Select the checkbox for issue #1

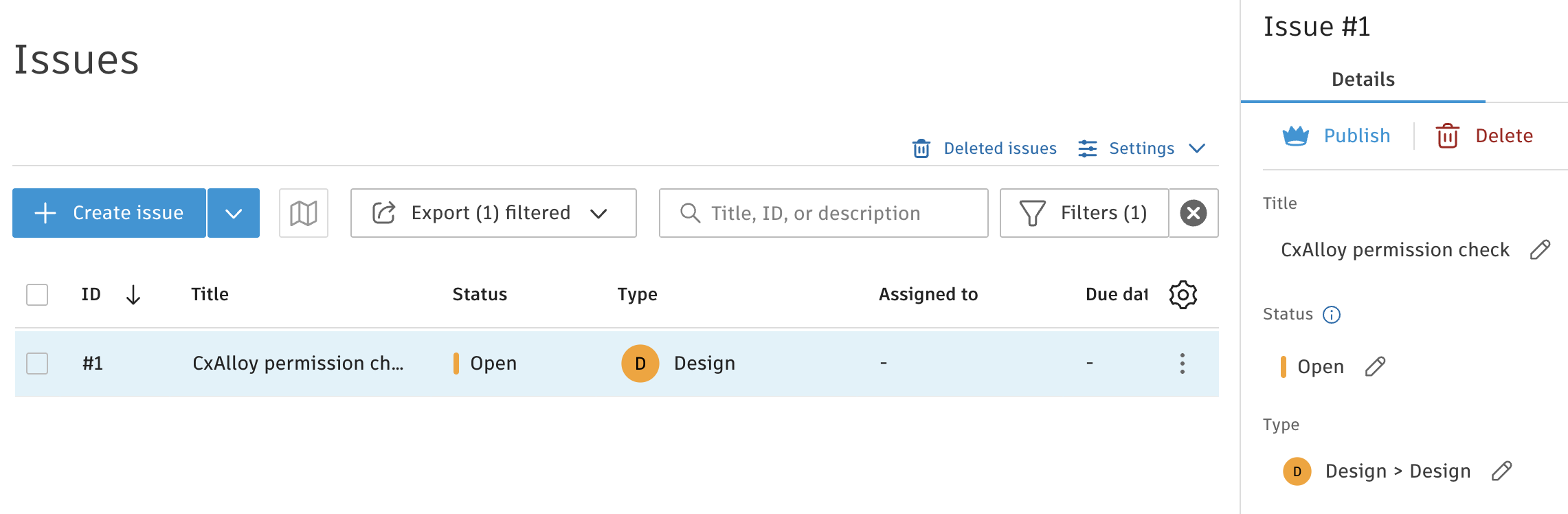(x=37, y=364)
